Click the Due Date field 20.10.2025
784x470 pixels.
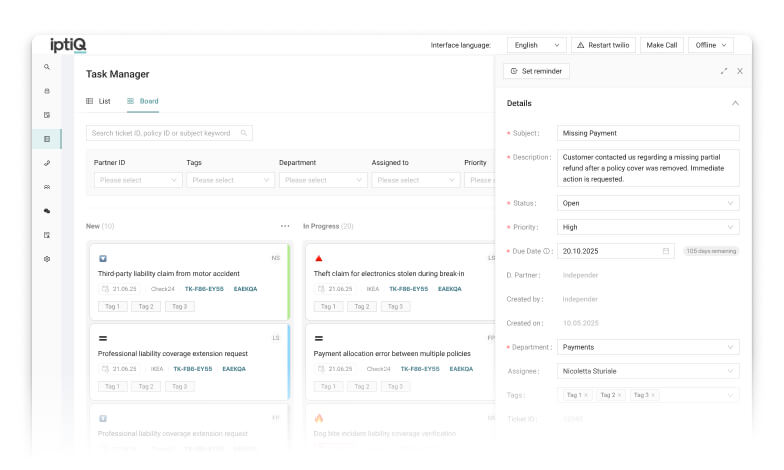616,251
